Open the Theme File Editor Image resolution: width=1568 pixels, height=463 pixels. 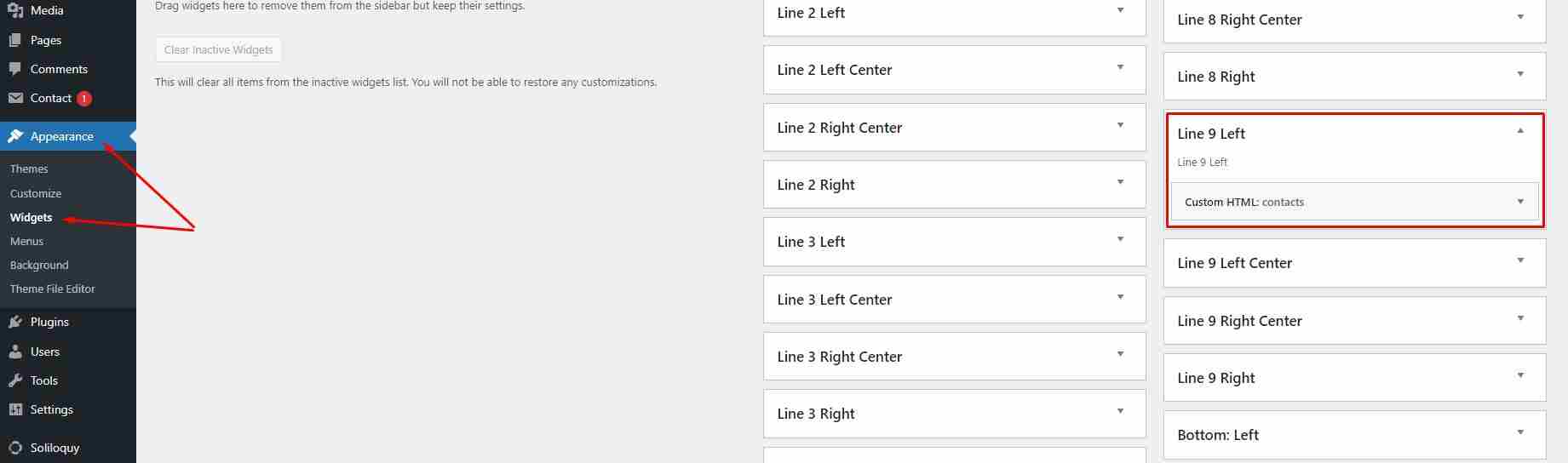(53, 289)
